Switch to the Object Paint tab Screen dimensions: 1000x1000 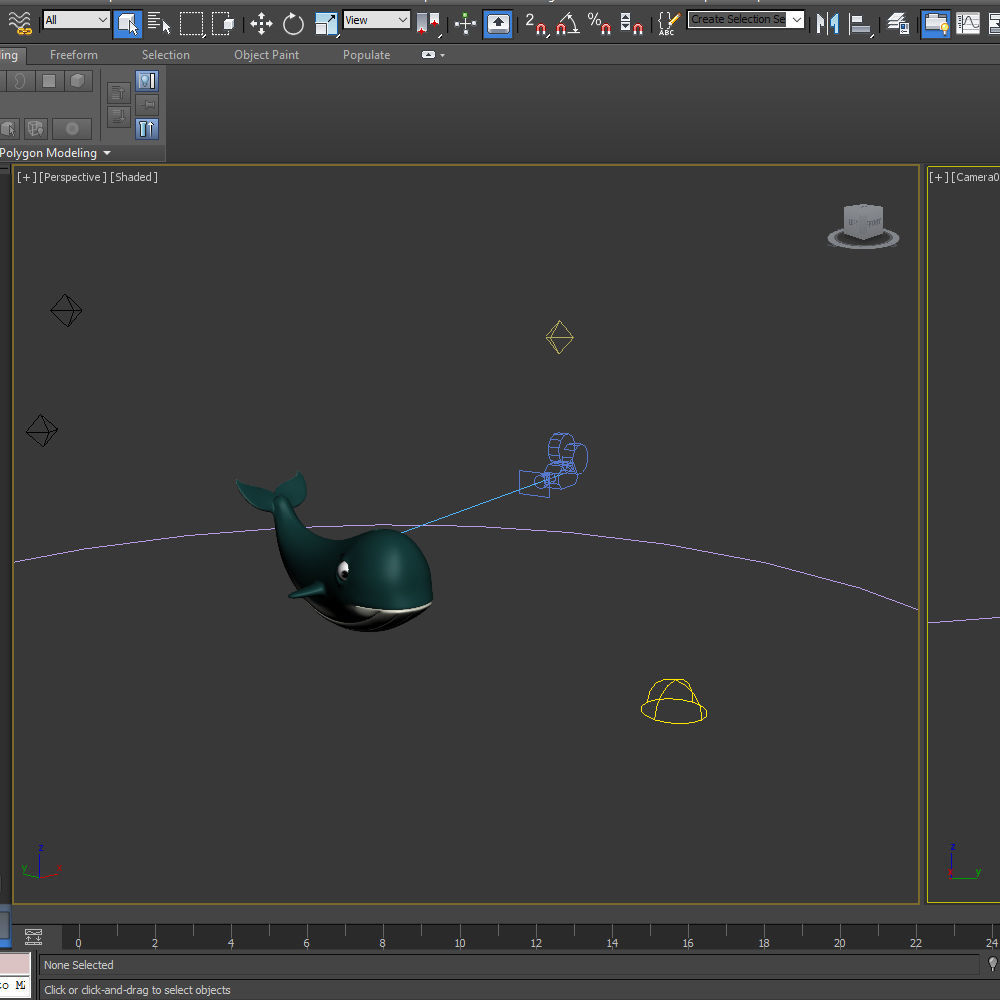[267, 55]
